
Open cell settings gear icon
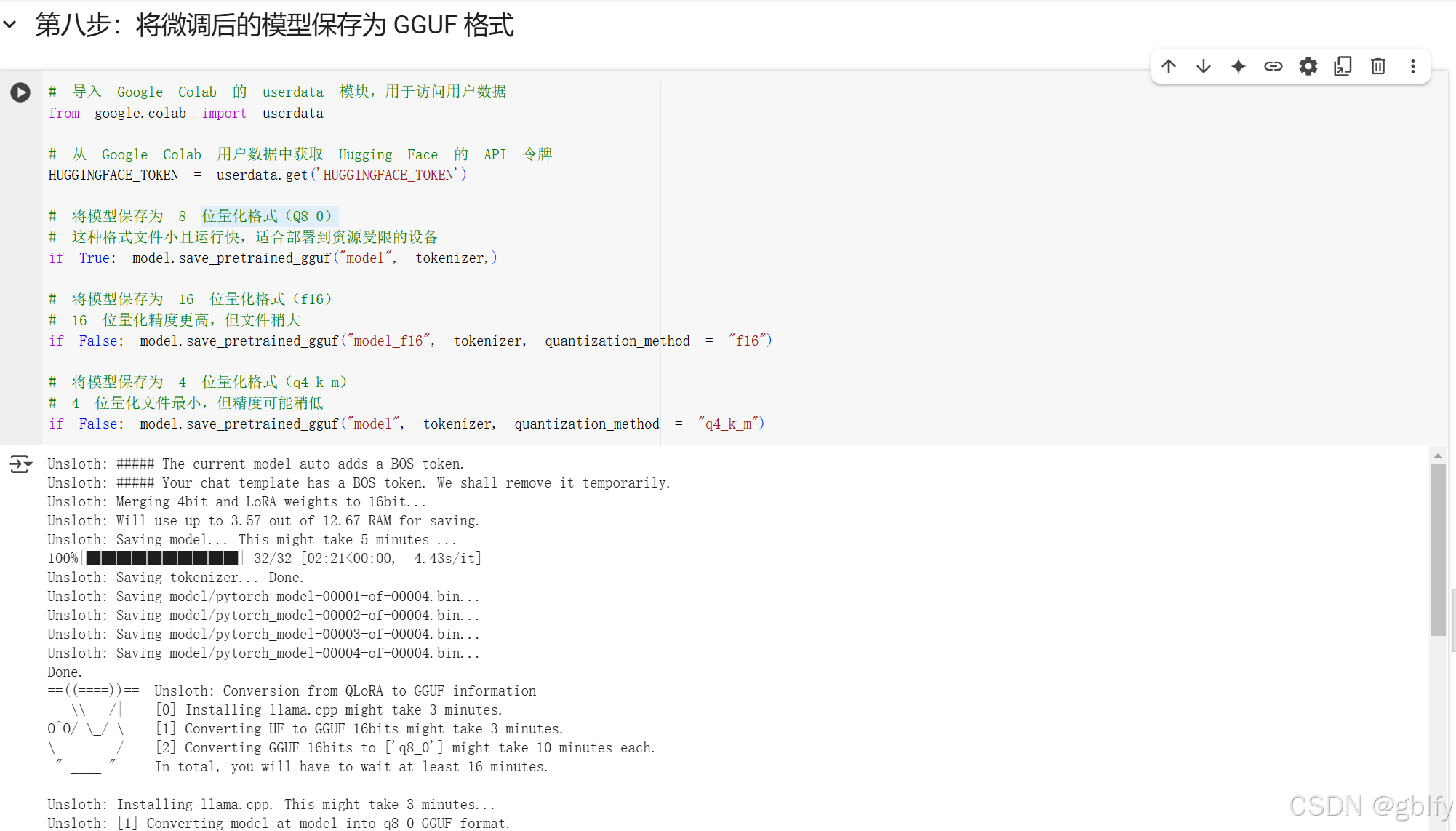(x=1308, y=66)
